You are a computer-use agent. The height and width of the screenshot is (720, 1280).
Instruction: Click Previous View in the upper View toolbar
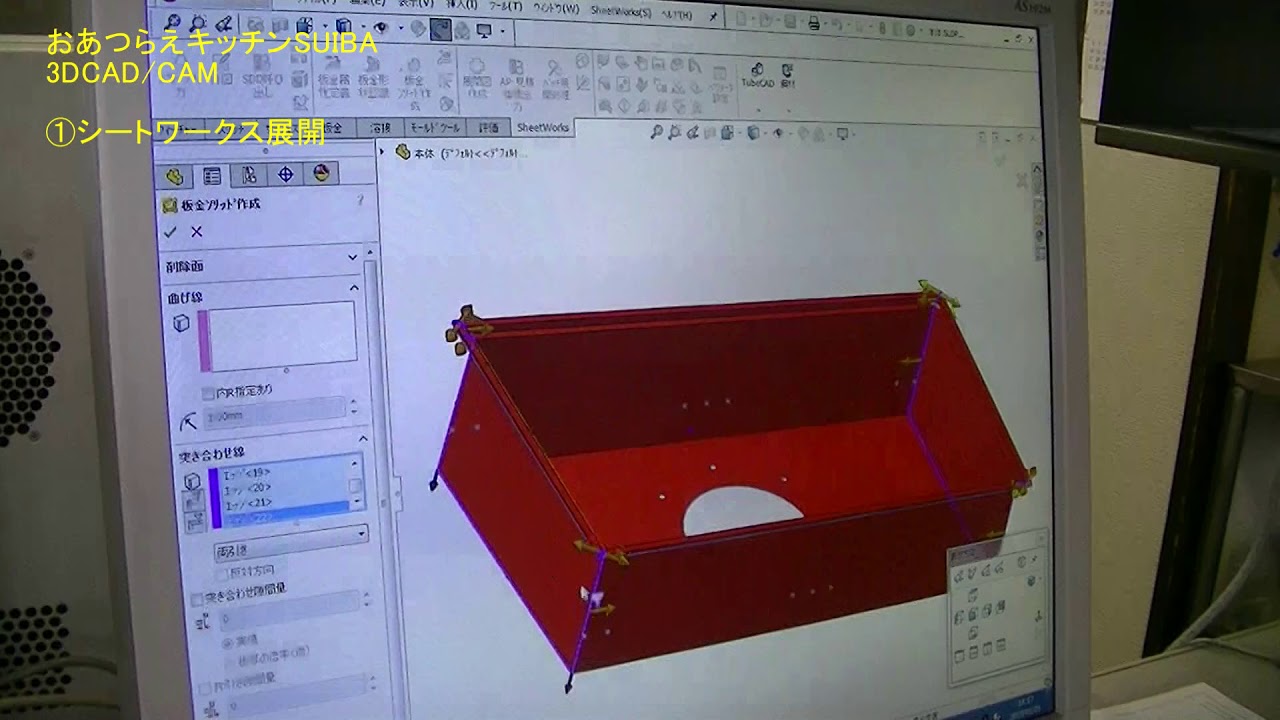pos(223,23)
